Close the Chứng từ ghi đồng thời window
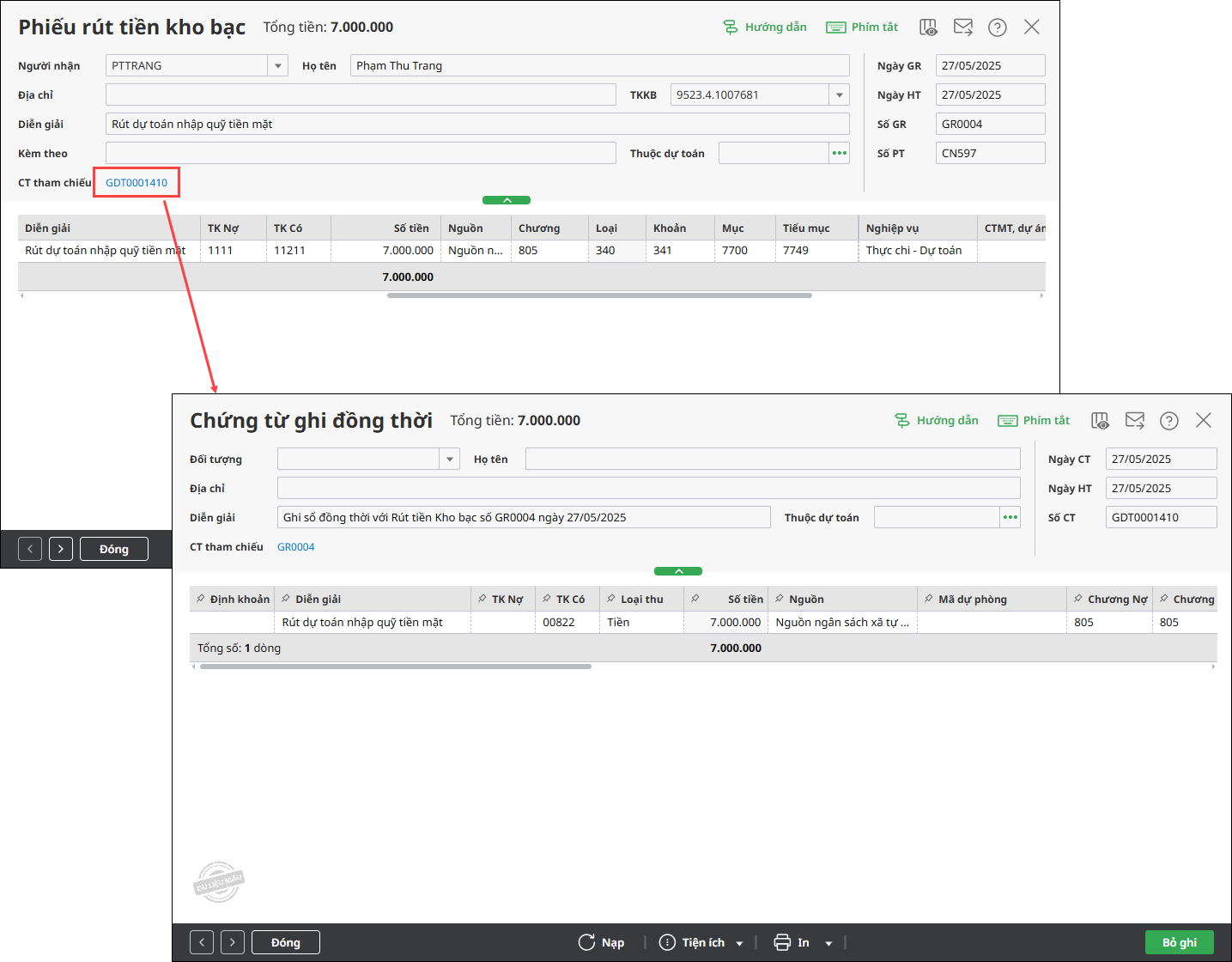The height and width of the screenshot is (962, 1232). (1204, 421)
